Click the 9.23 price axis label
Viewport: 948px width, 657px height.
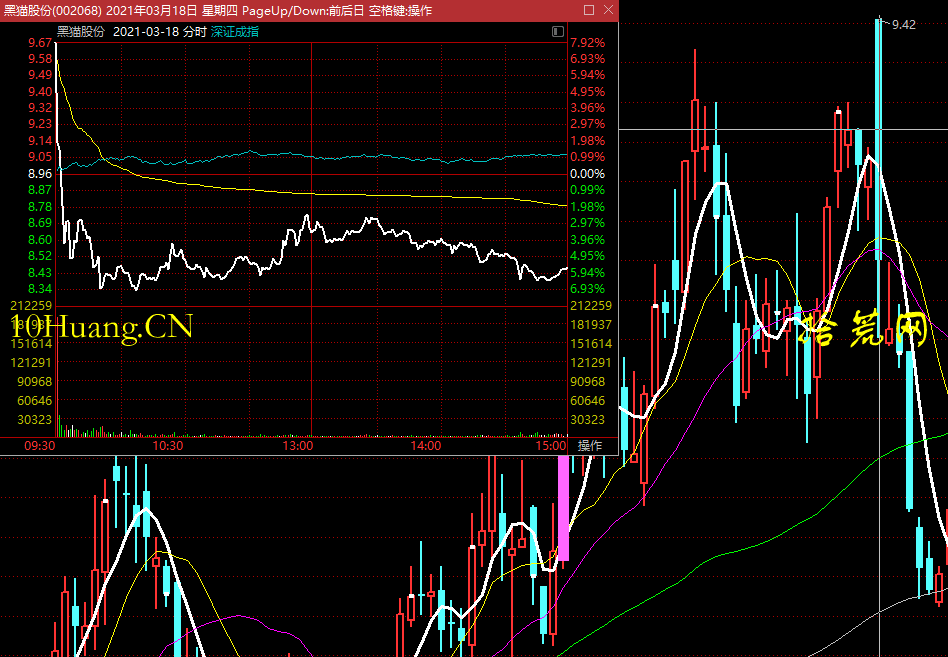pyautogui.click(x=40, y=124)
